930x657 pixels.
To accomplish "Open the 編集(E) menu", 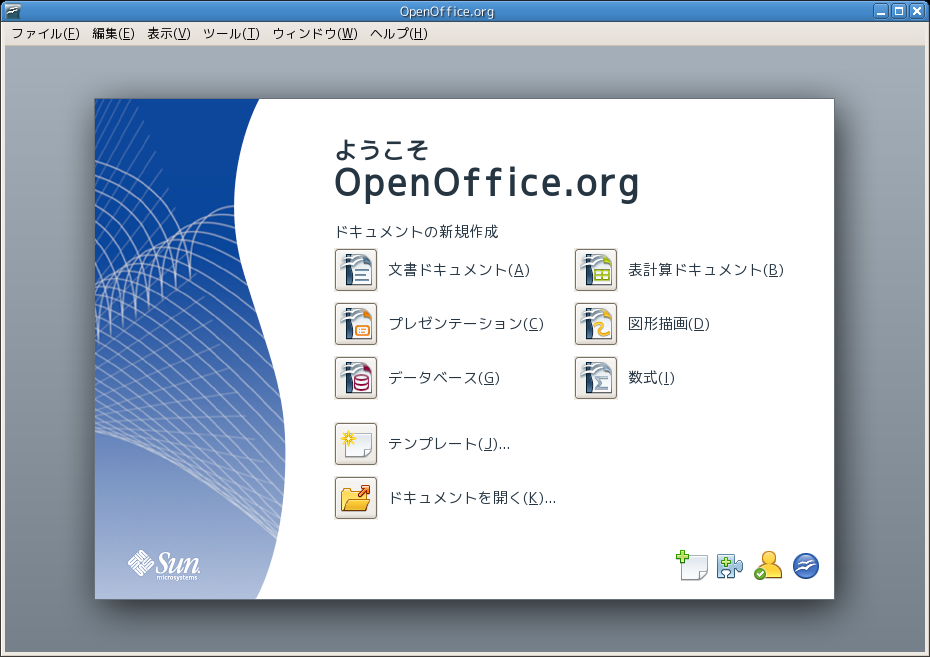I will click(x=113, y=34).
